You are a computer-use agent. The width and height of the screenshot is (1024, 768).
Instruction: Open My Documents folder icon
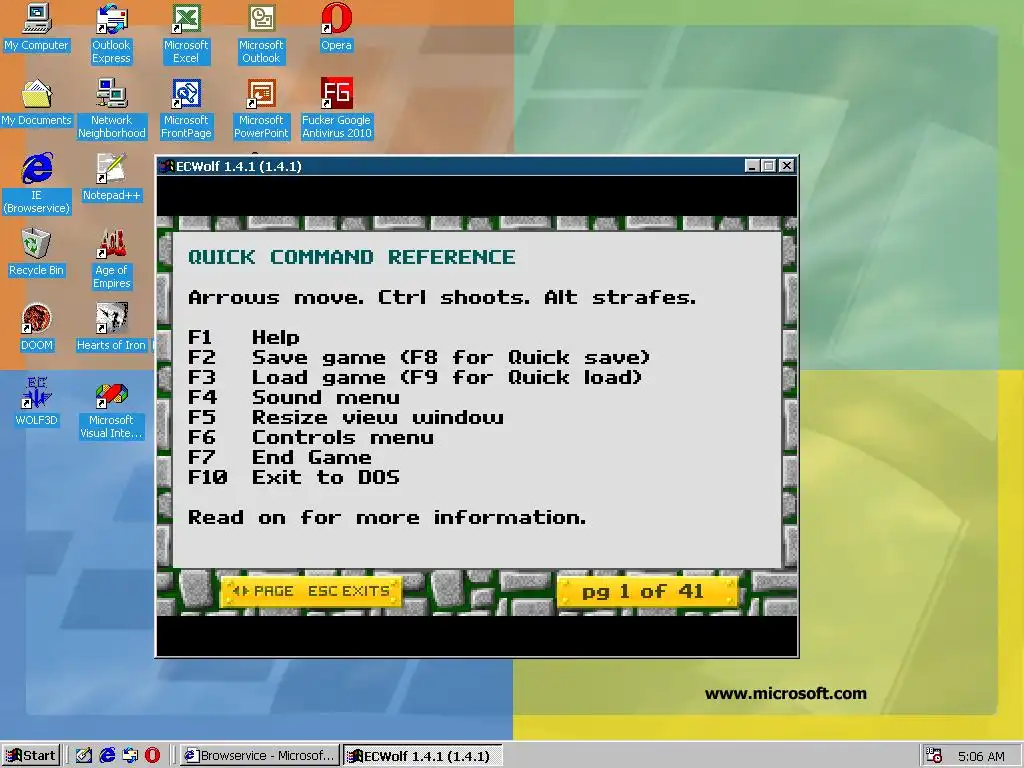click(37, 101)
